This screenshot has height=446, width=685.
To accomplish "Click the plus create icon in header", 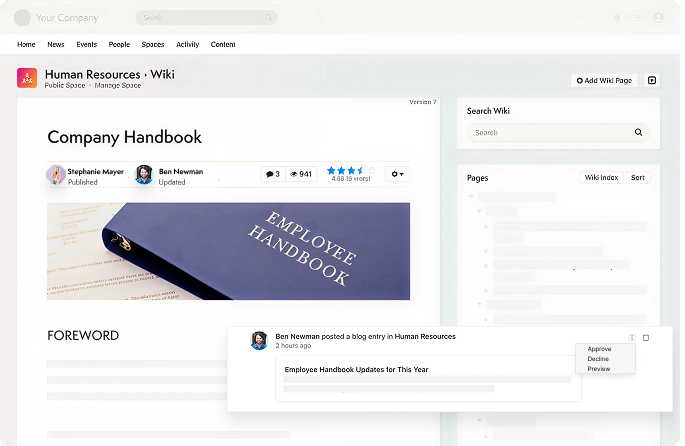I will tap(638, 18).
